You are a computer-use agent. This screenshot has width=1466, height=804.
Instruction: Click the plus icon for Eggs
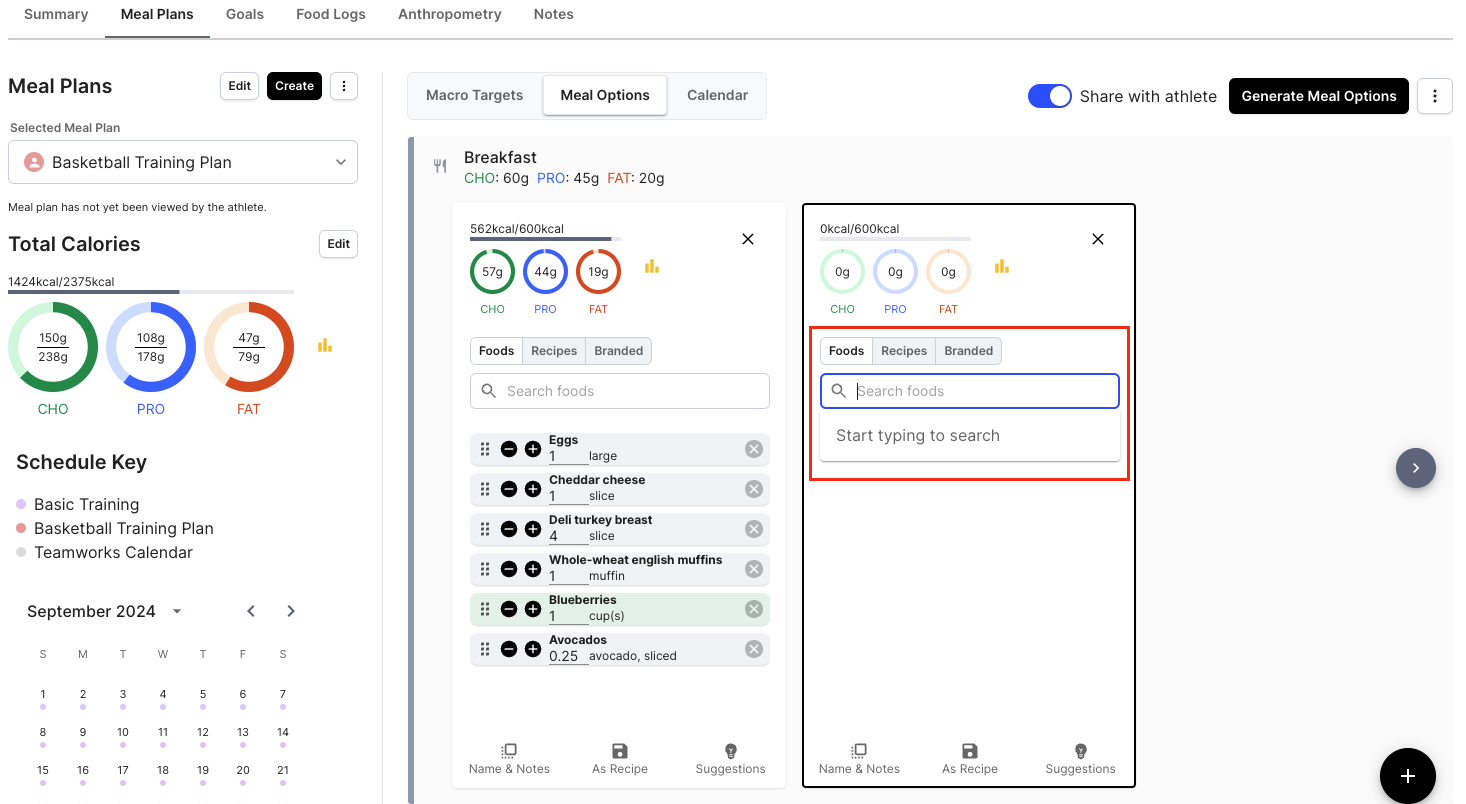coord(533,449)
